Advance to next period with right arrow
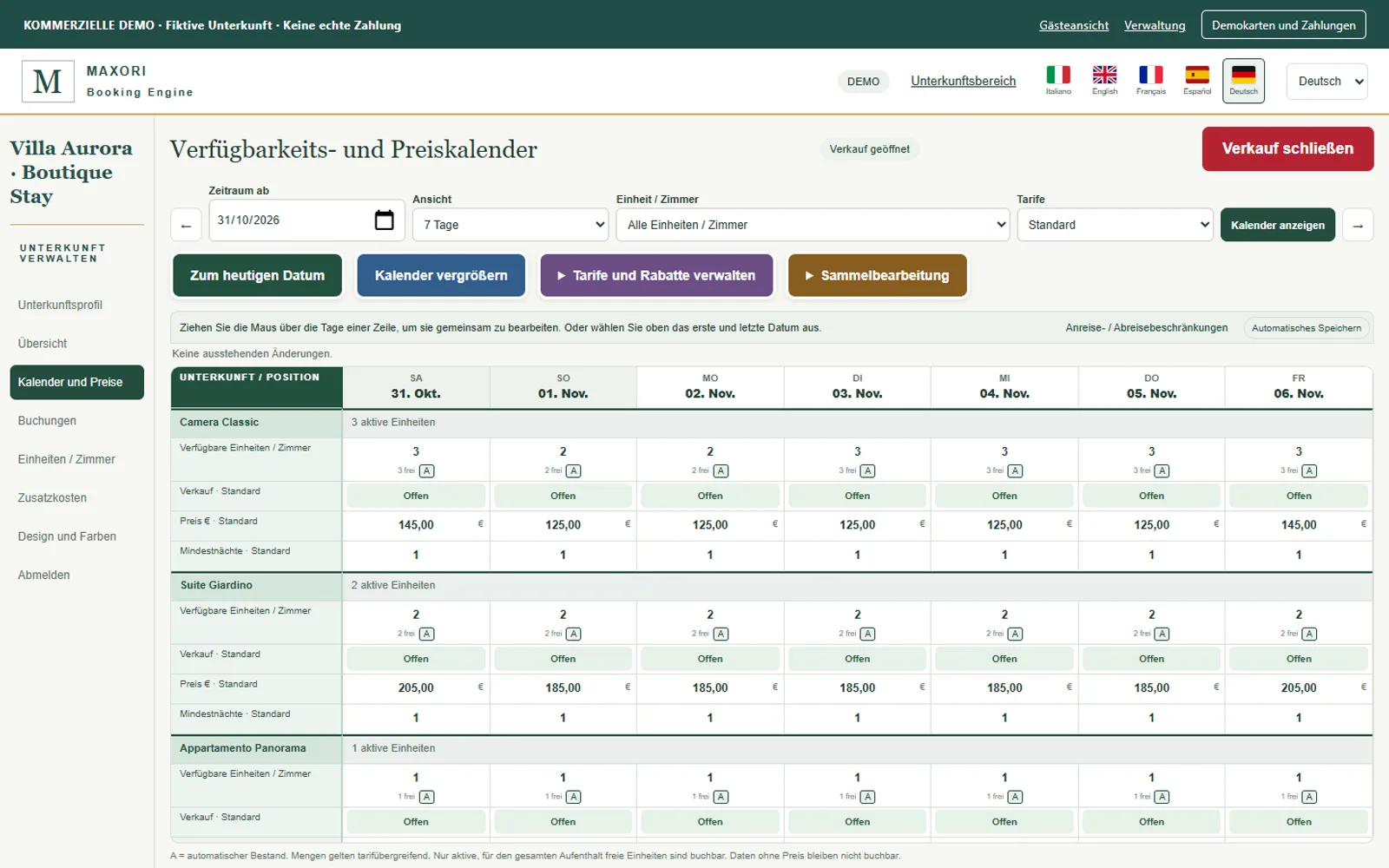 click(x=1358, y=226)
